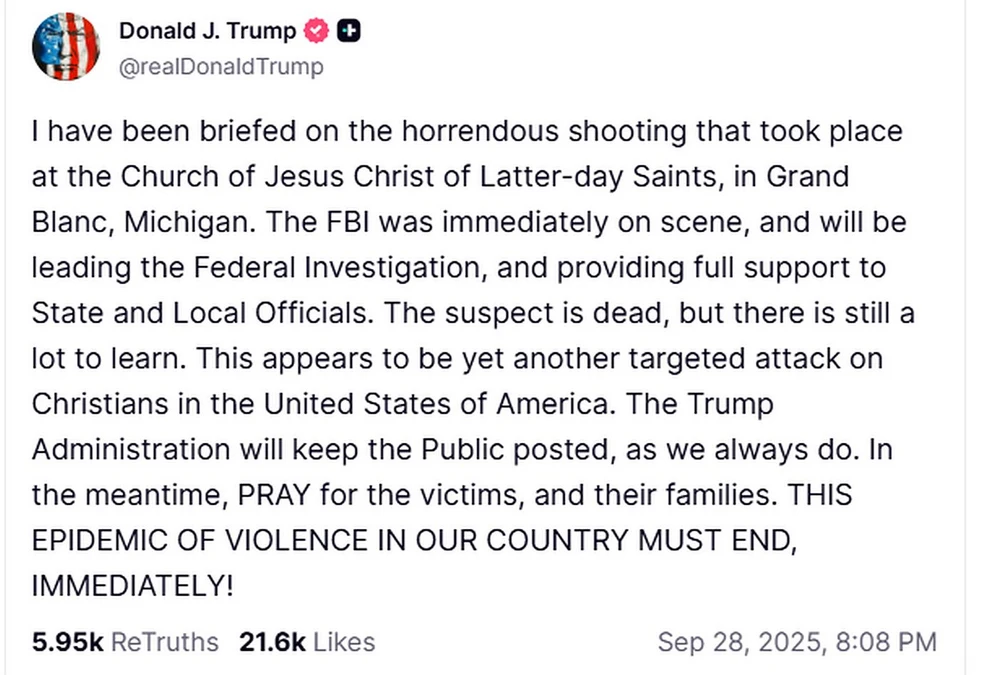990x675 pixels.
Task: Open the Sep 28, 2025 timestamp
Action: pyautogui.click(x=796, y=641)
